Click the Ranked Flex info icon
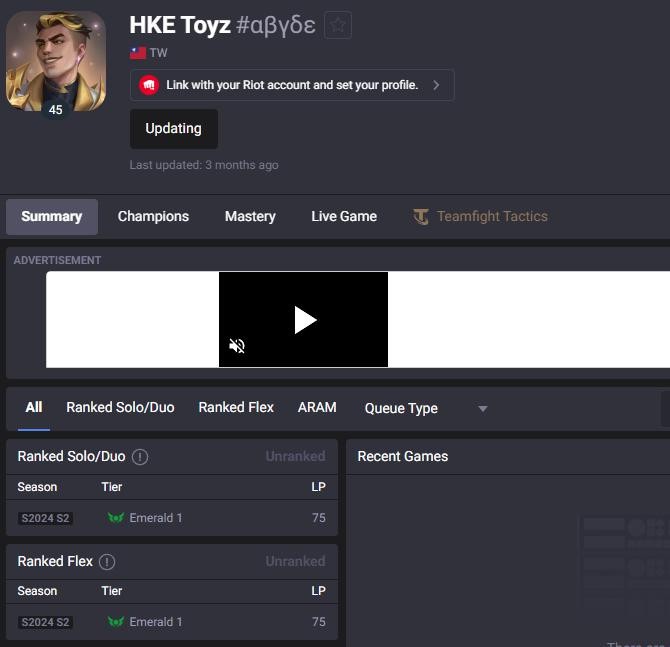The width and height of the screenshot is (670, 647). pyautogui.click(x=107, y=562)
